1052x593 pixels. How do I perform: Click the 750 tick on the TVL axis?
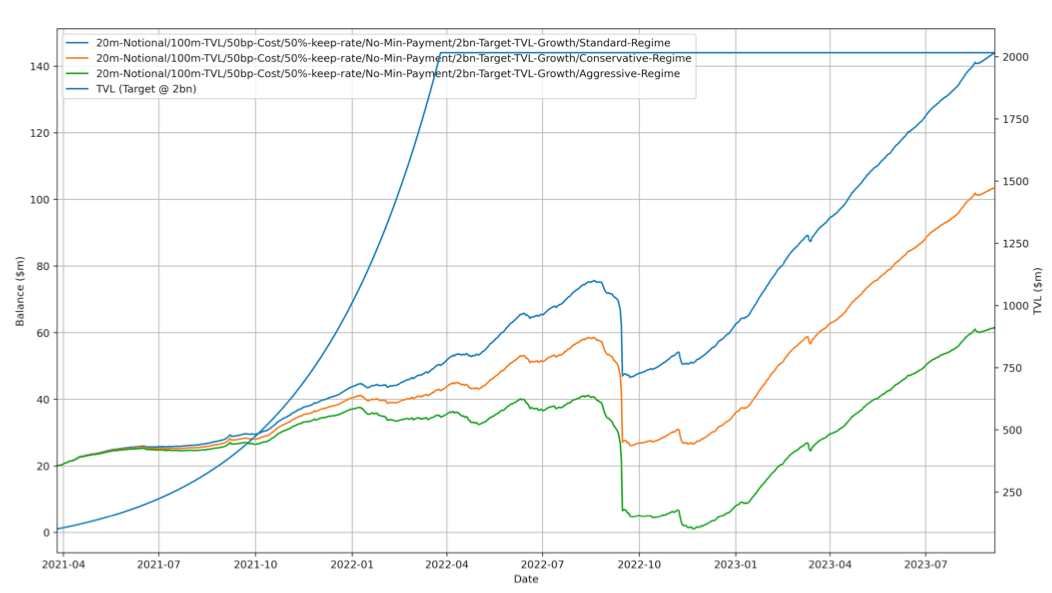click(1012, 368)
